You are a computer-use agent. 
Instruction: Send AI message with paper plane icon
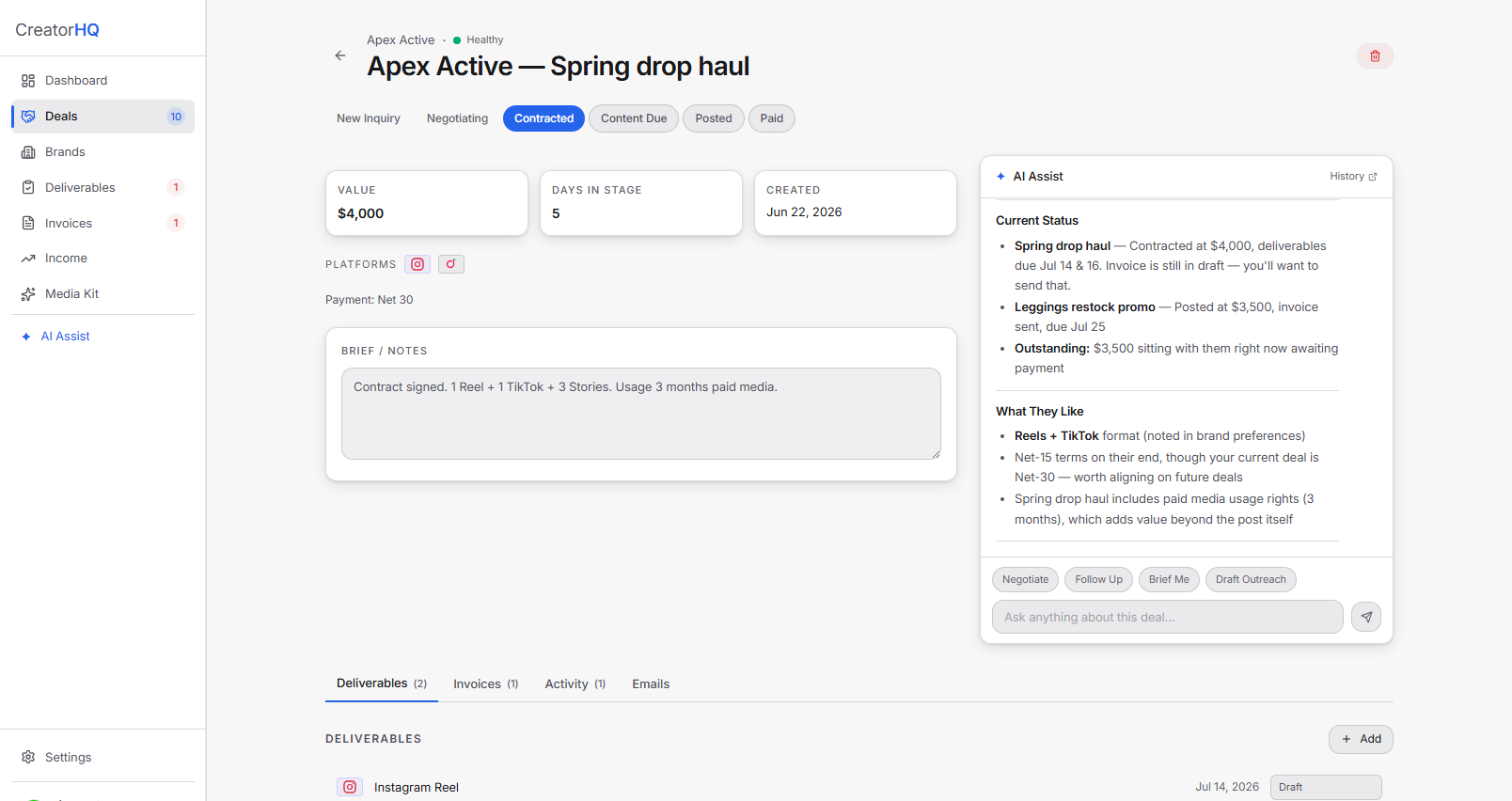(x=1366, y=617)
